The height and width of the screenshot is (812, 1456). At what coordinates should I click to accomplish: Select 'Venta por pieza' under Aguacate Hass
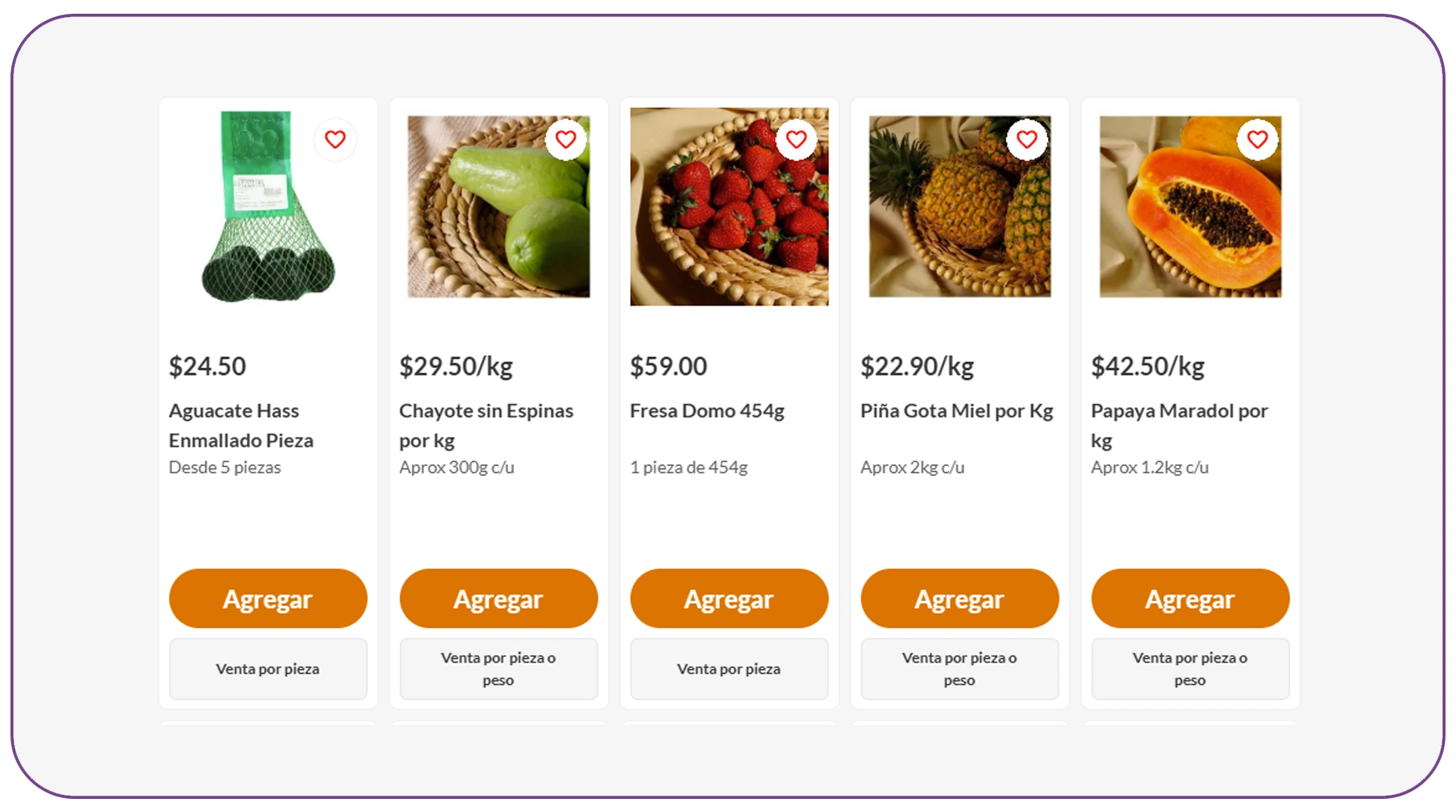268,669
